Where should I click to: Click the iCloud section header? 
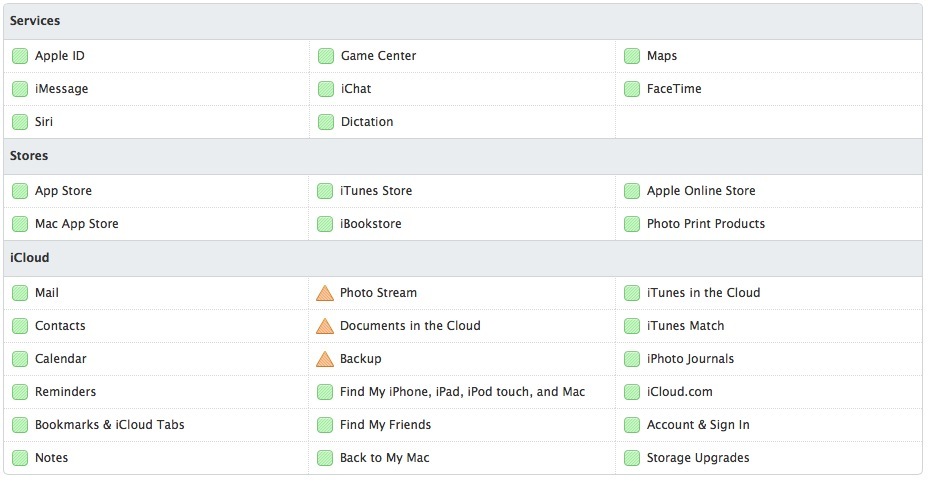pyautogui.click(x=463, y=258)
